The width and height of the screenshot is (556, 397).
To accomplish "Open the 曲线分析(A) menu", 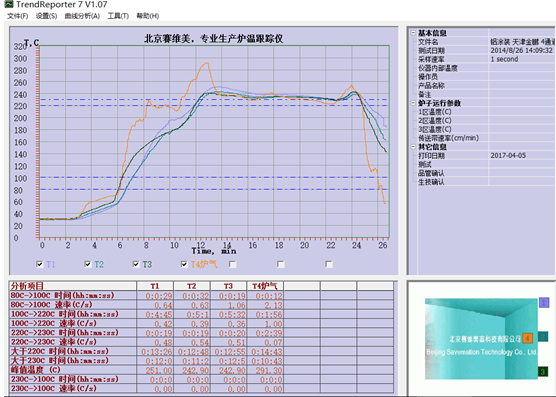I will (82, 16).
